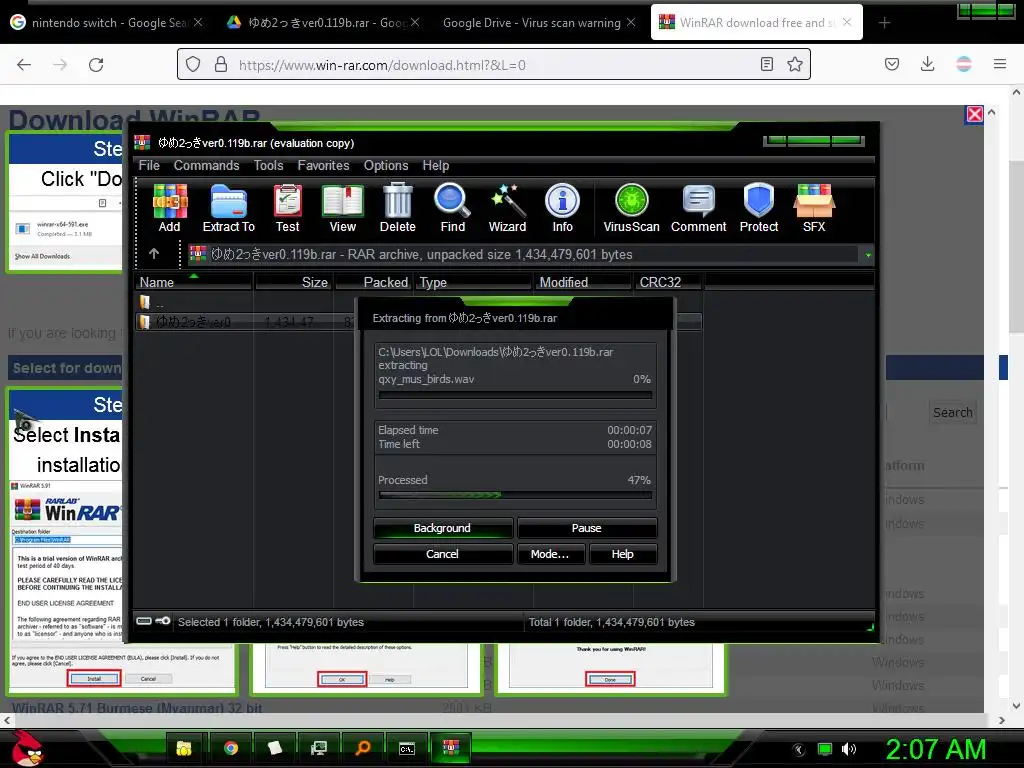This screenshot has width=1024, height=768.
Task: Sort by the Type column header
Action: coord(473,282)
